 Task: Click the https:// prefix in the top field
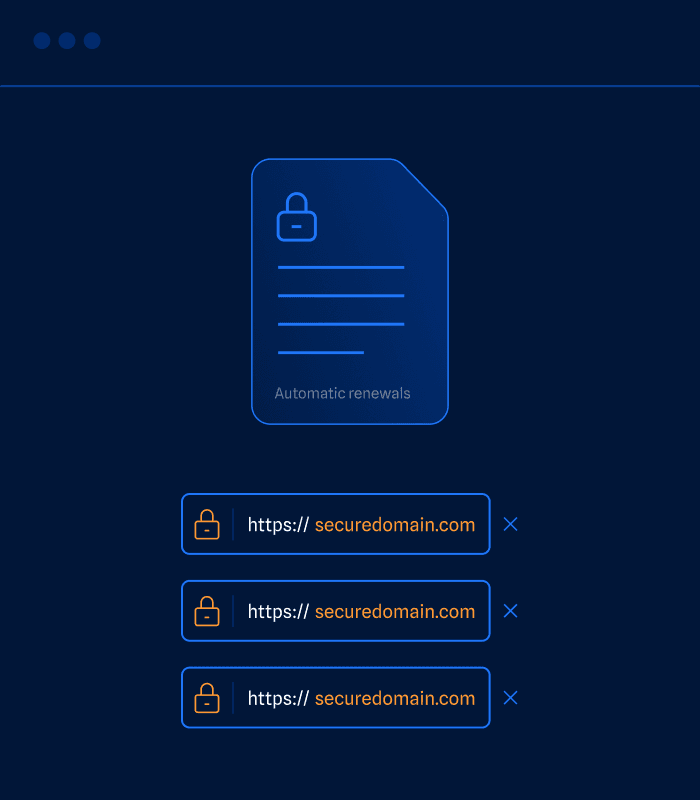(x=278, y=525)
